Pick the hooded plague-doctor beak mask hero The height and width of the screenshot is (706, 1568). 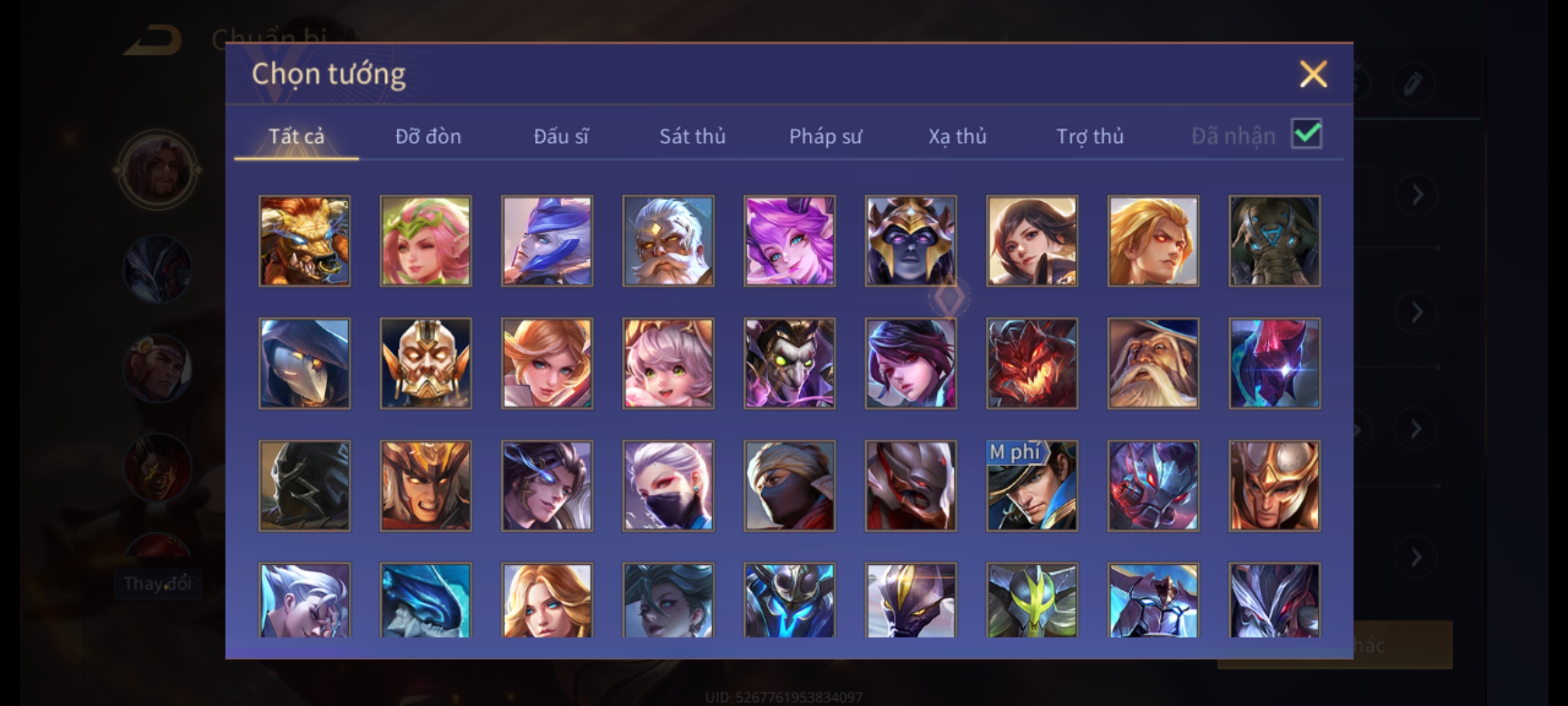304,363
